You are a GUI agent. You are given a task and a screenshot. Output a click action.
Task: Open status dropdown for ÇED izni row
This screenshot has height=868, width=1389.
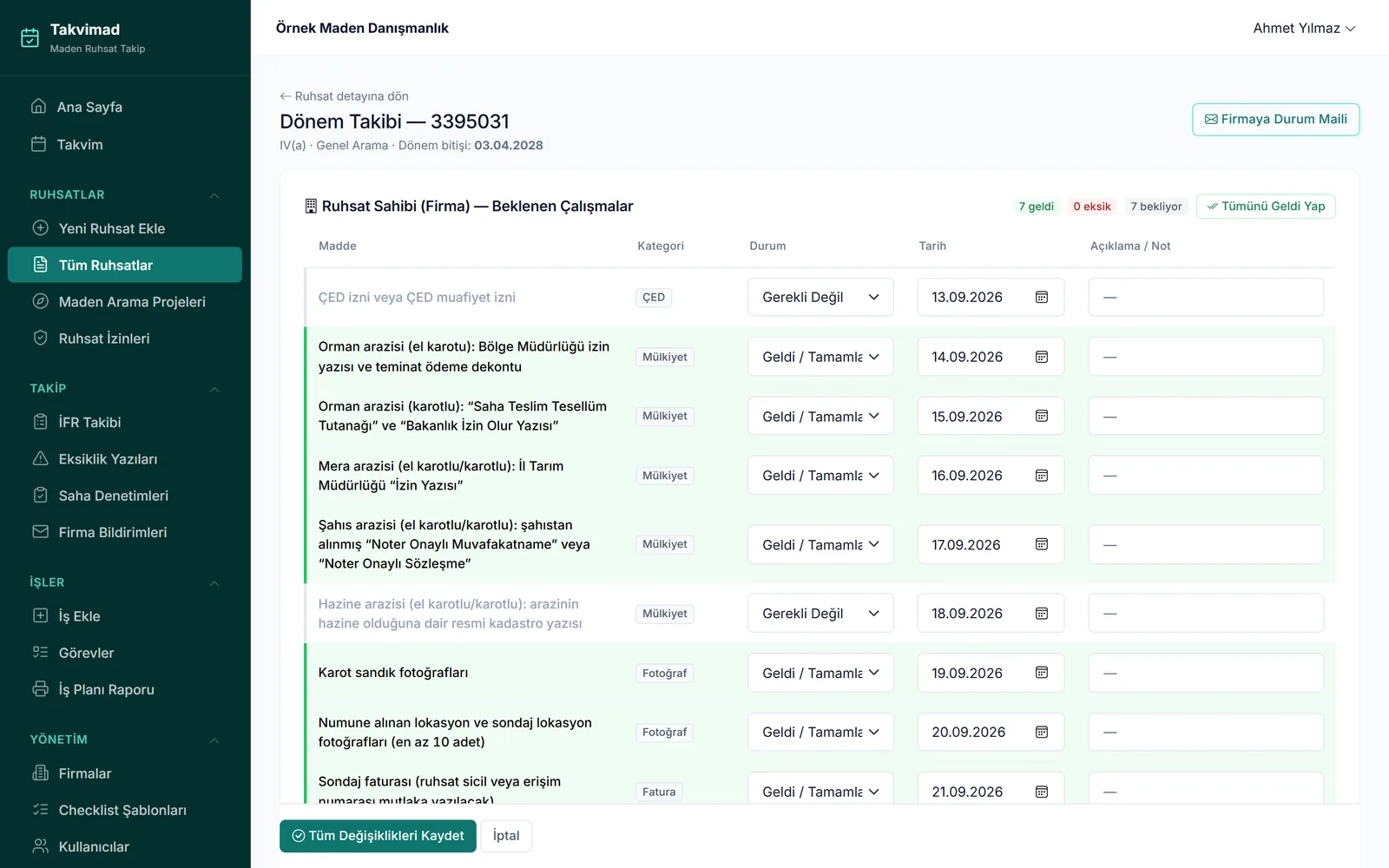click(820, 297)
